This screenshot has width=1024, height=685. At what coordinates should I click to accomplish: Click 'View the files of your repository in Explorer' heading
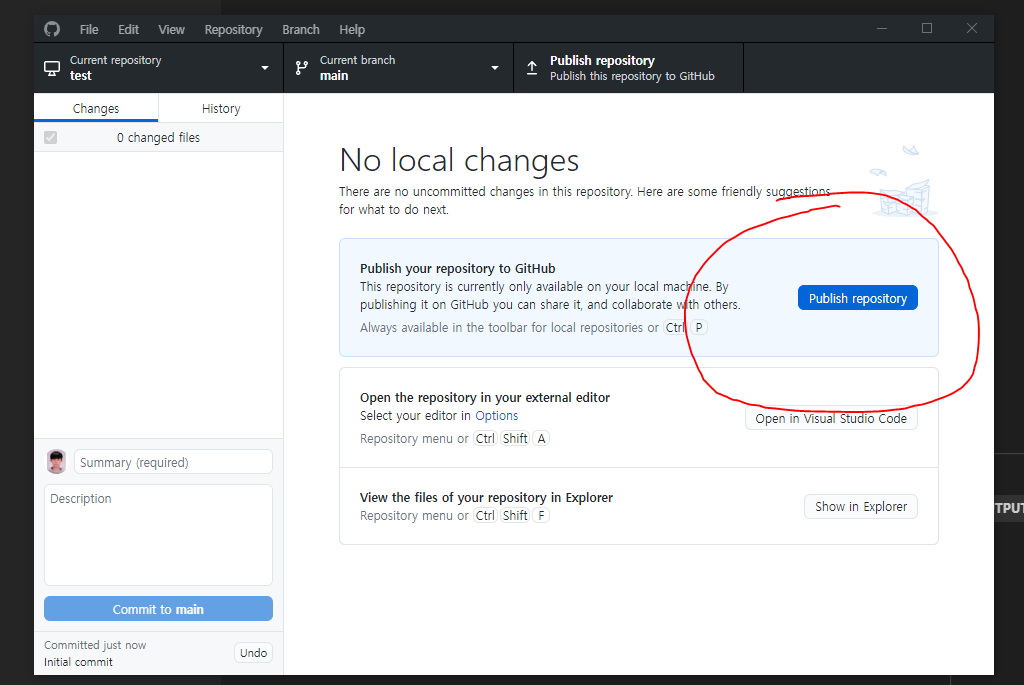point(486,498)
